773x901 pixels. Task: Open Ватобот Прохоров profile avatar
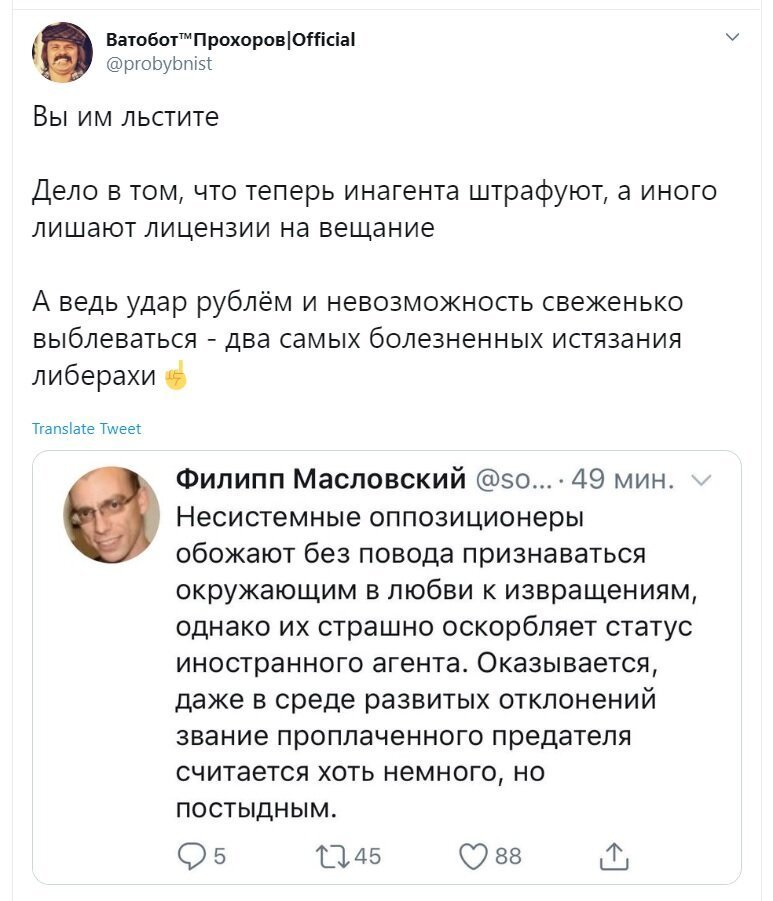[62, 52]
